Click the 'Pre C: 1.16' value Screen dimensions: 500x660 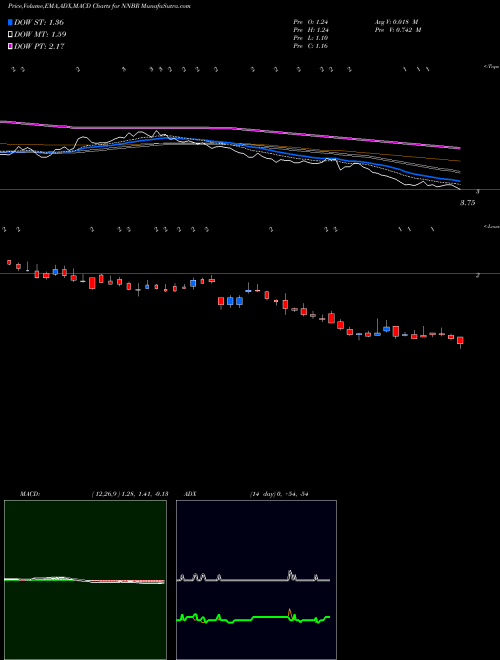(x=311, y=46)
